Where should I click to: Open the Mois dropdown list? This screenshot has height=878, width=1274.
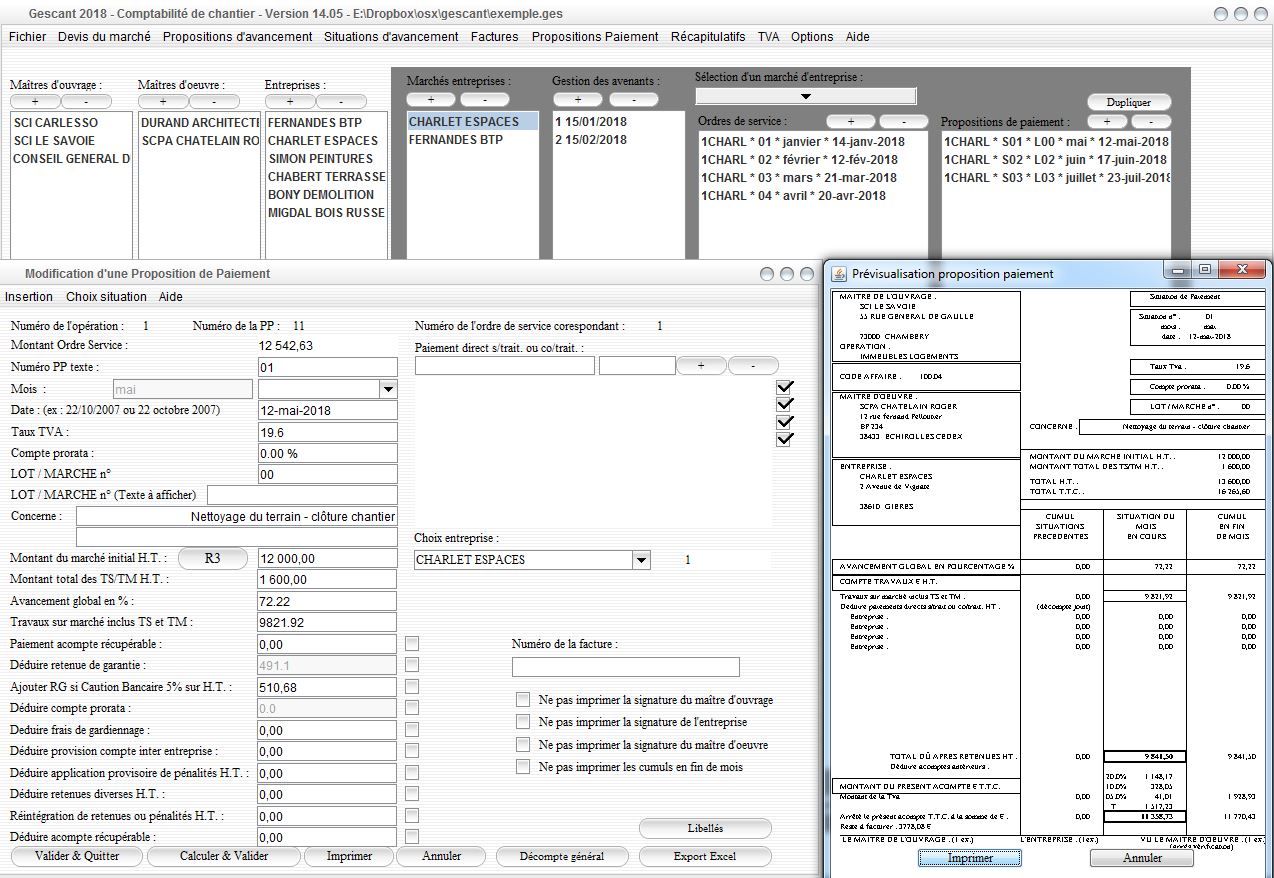click(x=388, y=389)
